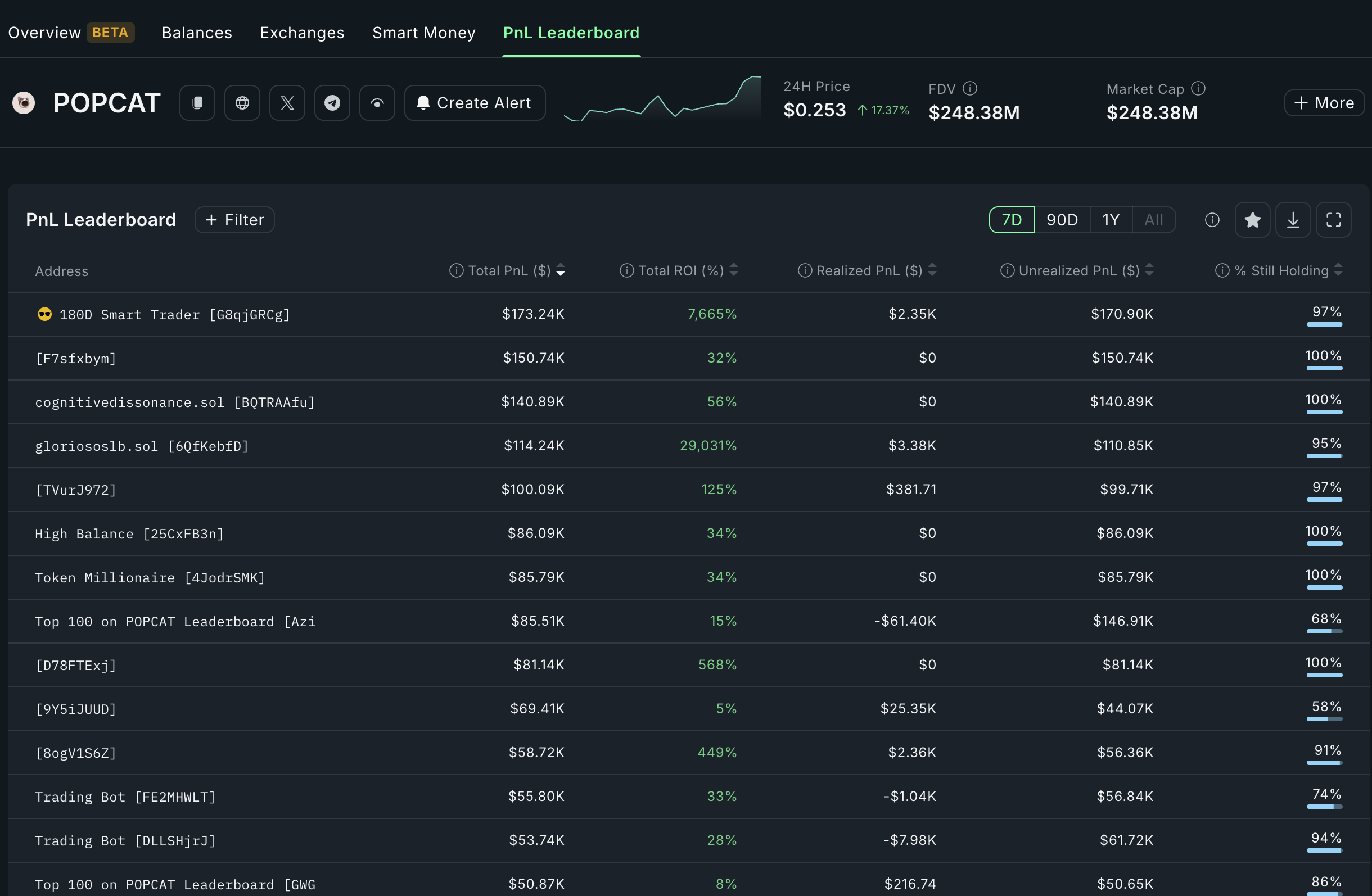Sort by Total ROI (%) column

coord(680,271)
